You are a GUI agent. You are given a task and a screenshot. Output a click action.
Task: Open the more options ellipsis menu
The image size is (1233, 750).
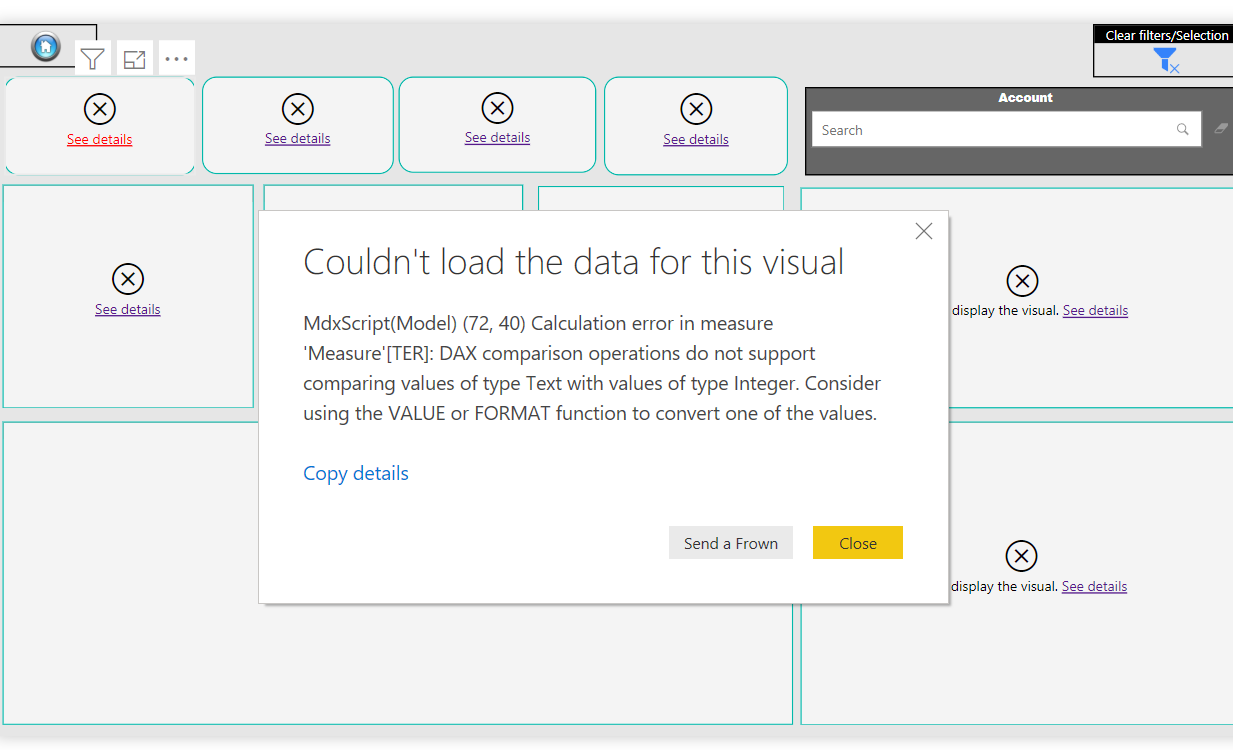coord(177,59)
